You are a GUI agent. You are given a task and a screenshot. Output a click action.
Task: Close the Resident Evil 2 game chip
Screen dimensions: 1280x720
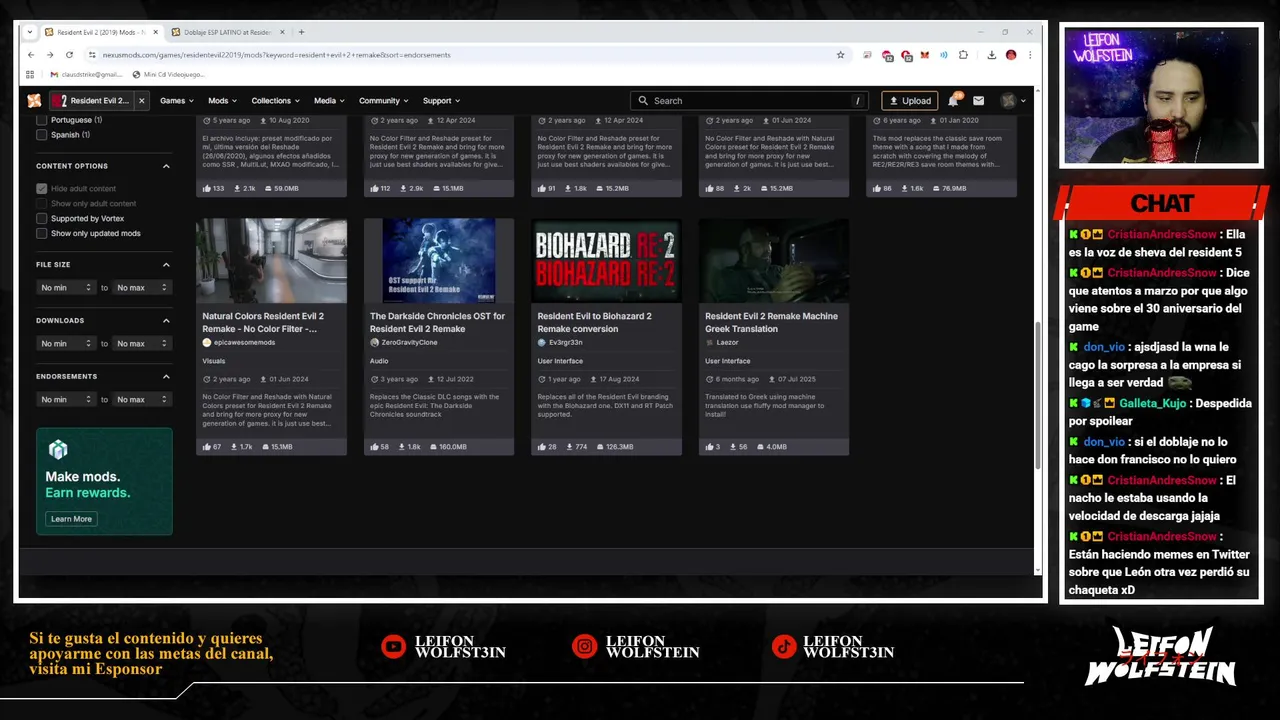click(141, 101)
